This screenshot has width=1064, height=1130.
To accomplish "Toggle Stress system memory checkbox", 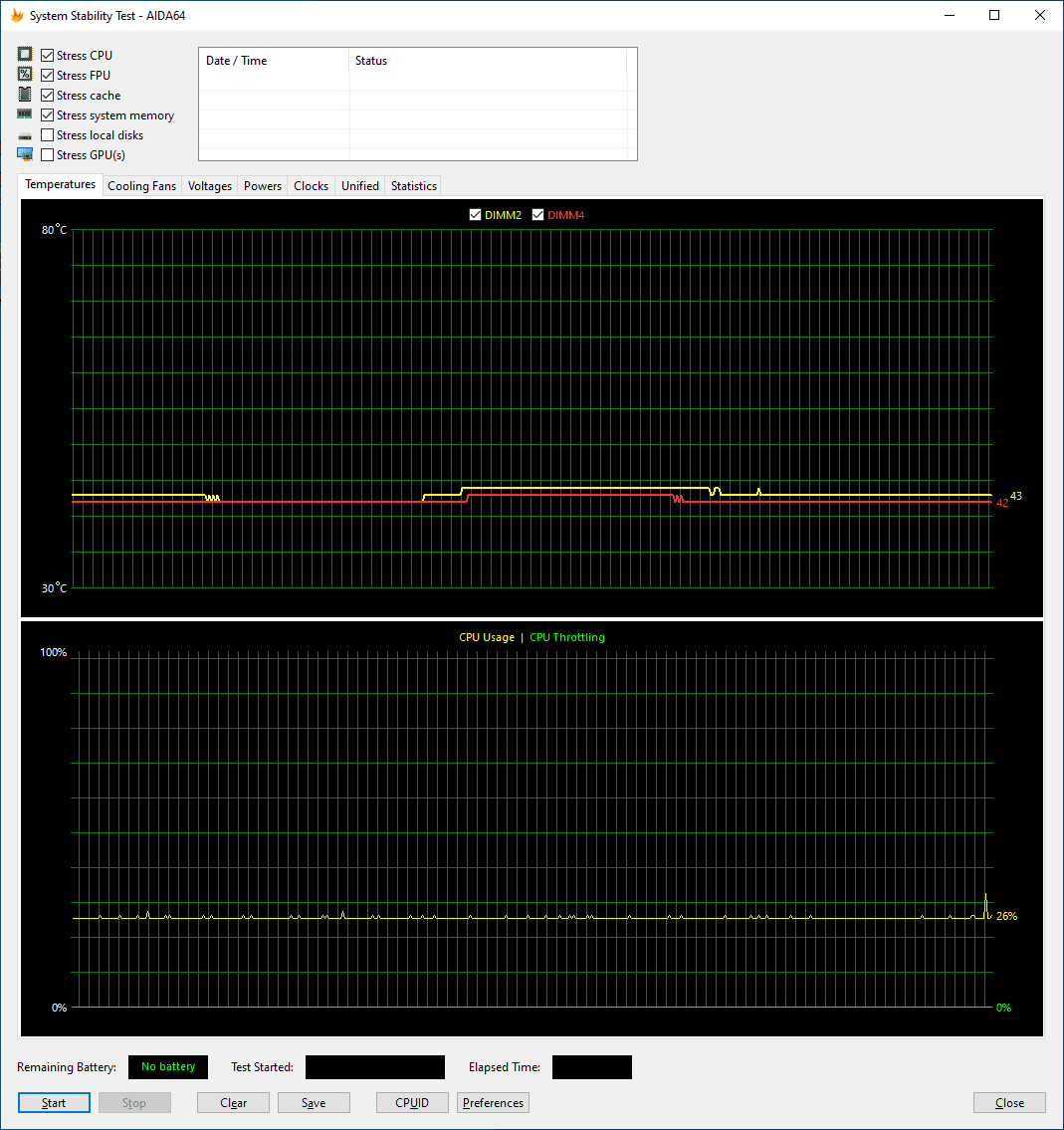I will click(x=48, y=115).
